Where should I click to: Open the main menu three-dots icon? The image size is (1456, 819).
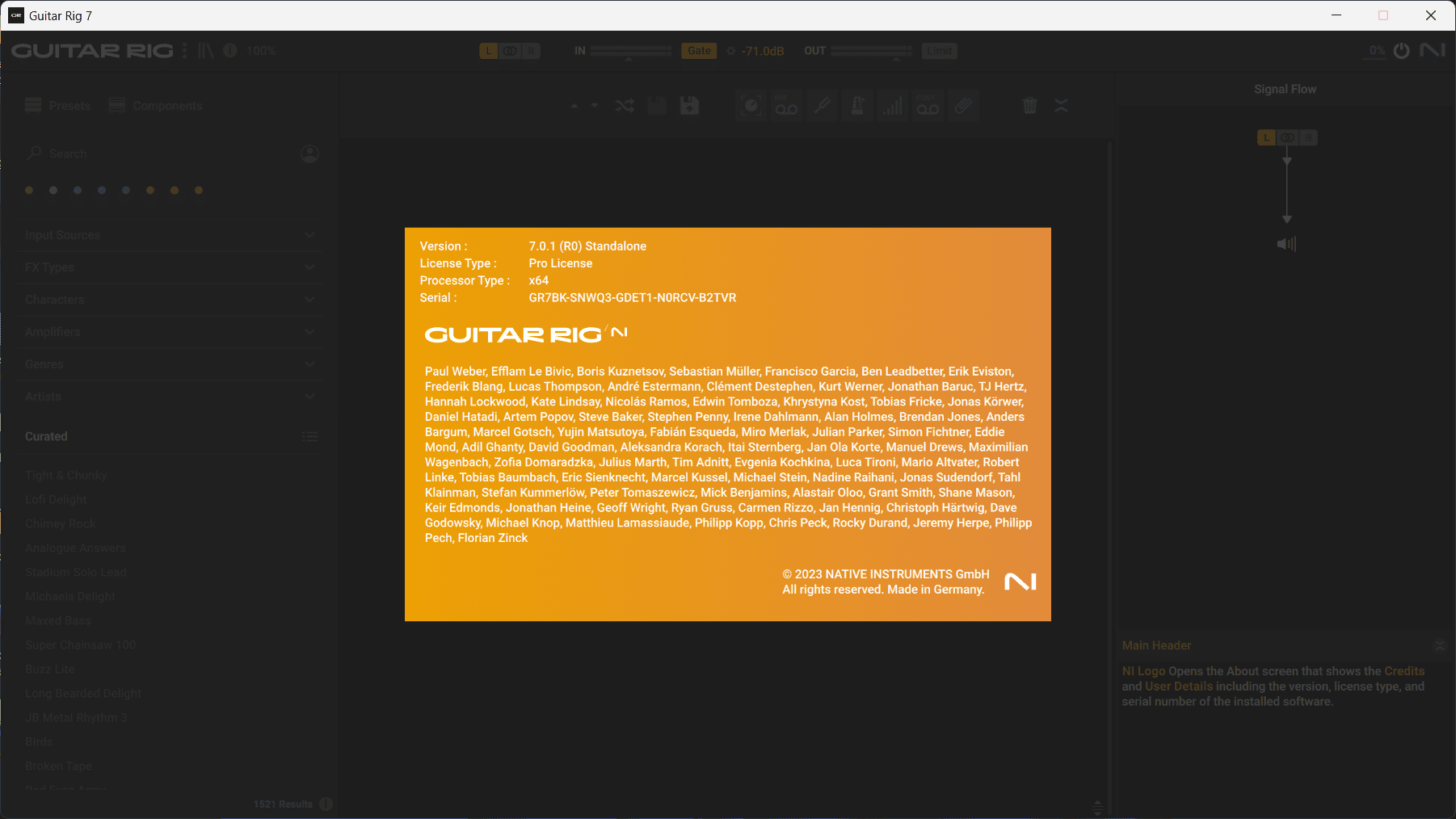pos(184,51)
